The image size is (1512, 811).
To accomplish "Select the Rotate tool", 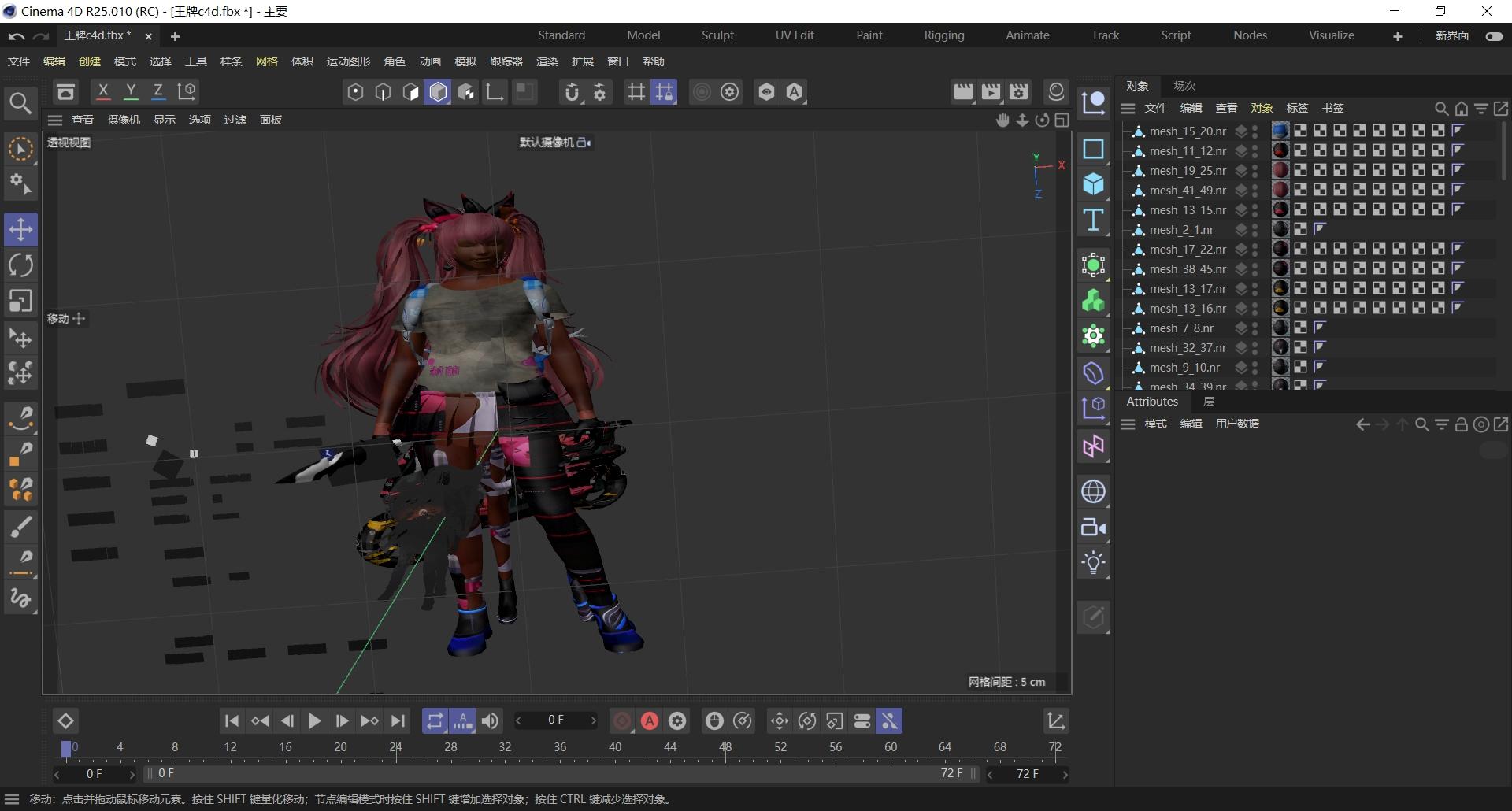I will point(20,265).
